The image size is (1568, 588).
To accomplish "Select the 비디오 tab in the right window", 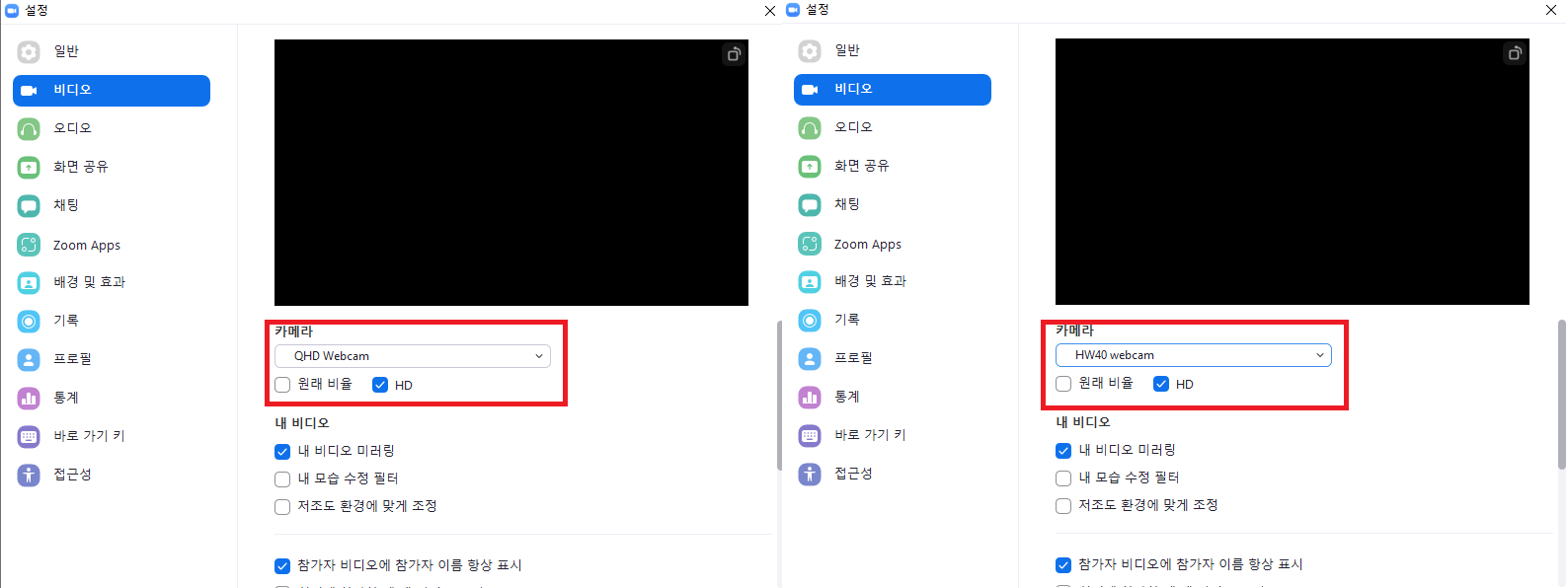I will (893, 89).
